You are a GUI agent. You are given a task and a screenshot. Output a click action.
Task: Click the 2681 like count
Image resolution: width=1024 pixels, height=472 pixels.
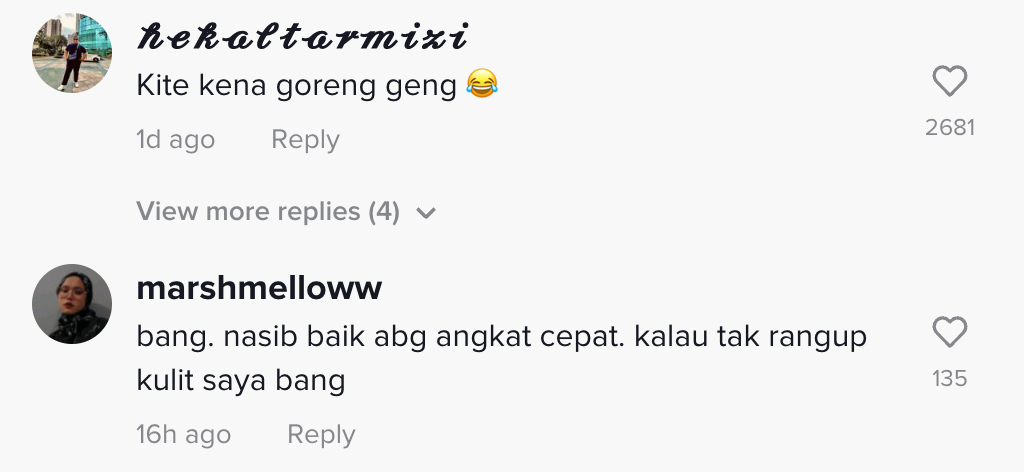(950, 128)
